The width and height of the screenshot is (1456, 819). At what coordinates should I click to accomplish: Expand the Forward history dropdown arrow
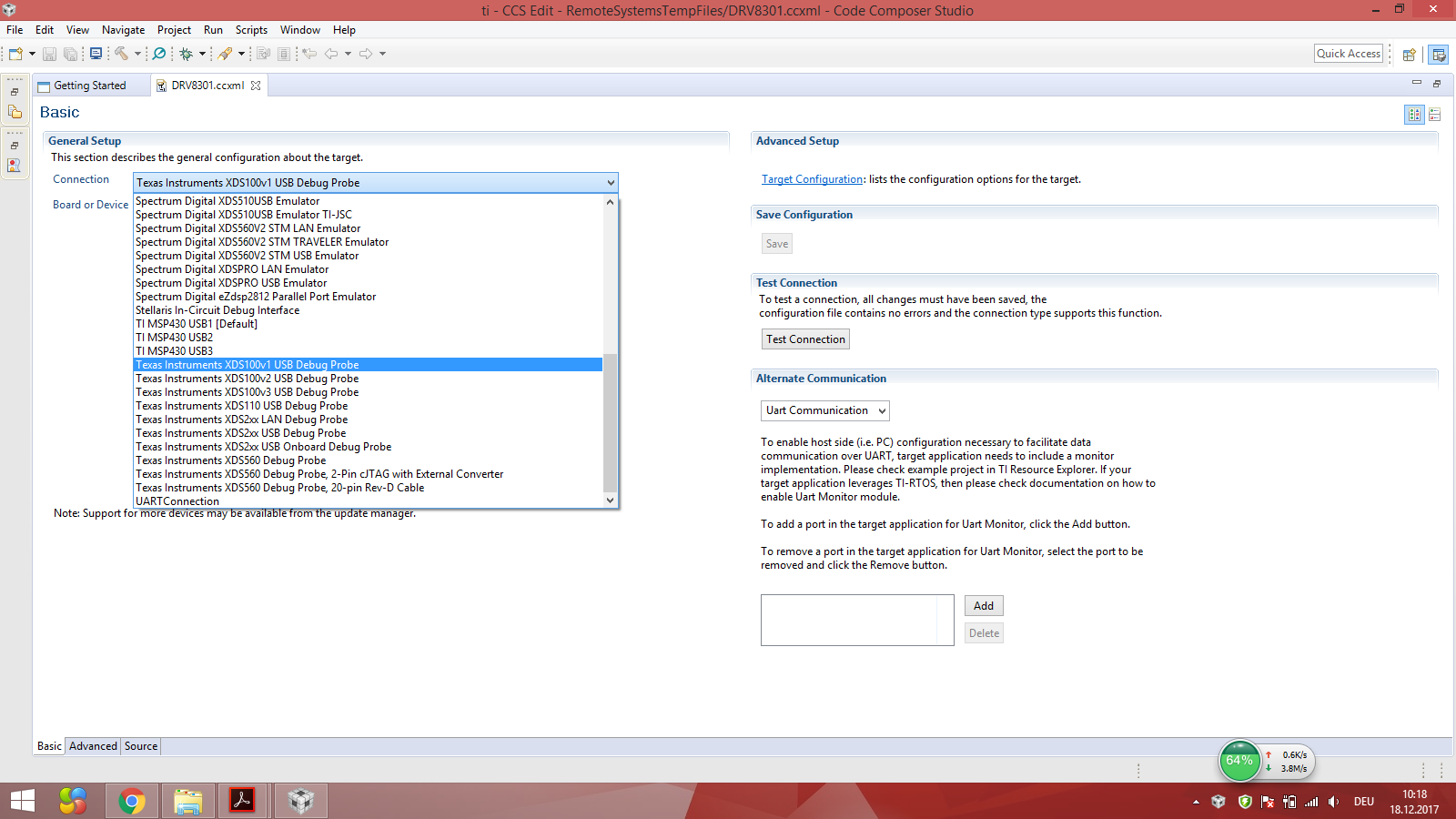pos(382,54)
